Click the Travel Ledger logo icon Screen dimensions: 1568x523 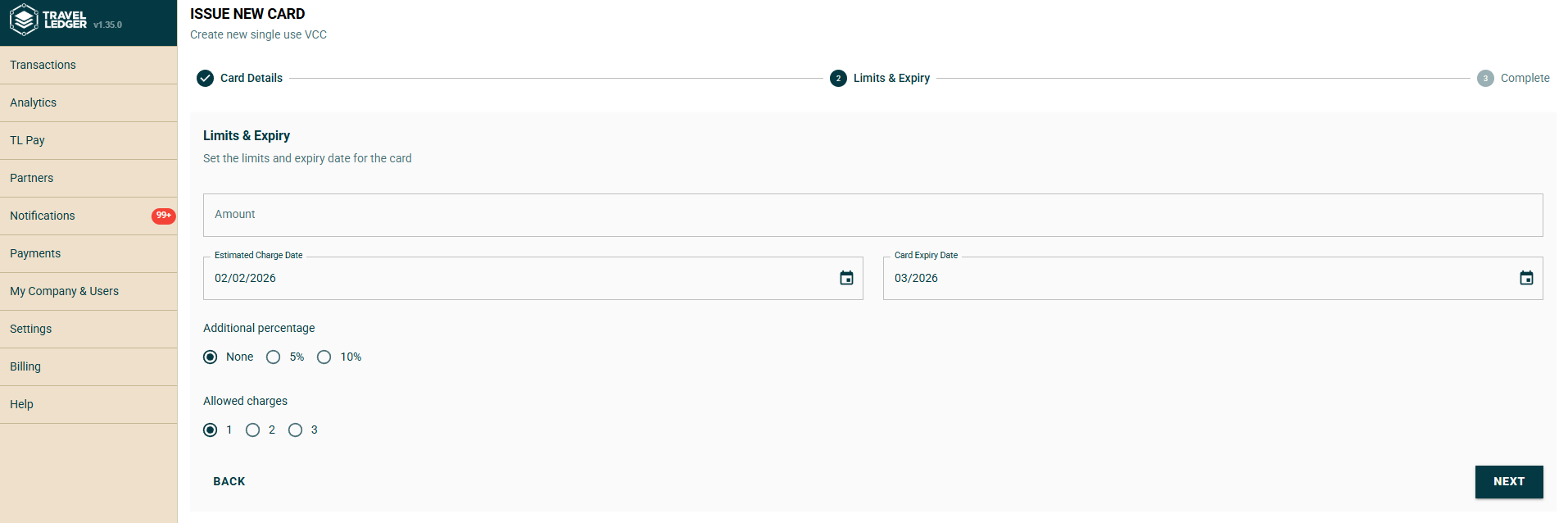[24, 20]
